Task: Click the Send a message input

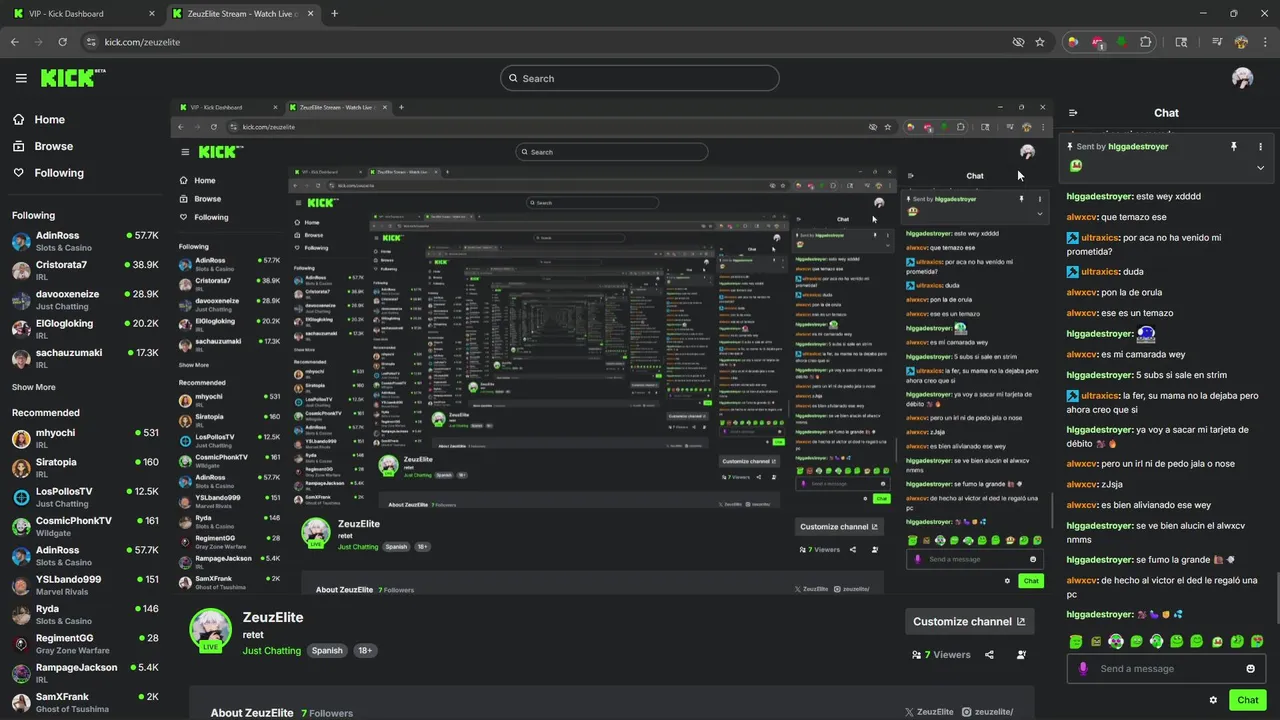Action: (1167, 668)
